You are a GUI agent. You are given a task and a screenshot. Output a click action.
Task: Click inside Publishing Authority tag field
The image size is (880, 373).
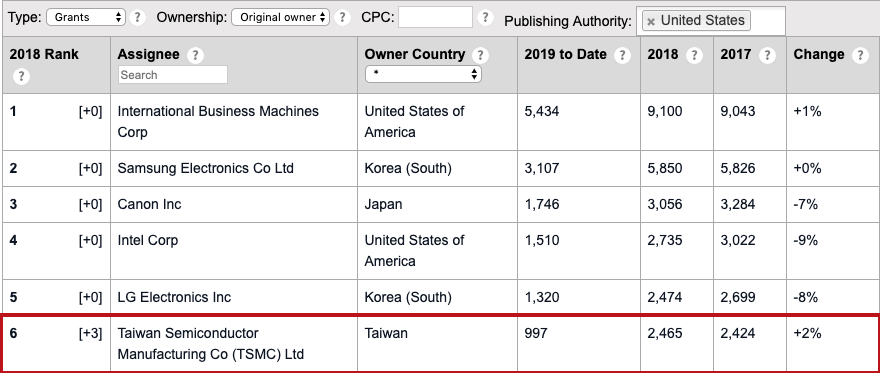pos(711,21)
